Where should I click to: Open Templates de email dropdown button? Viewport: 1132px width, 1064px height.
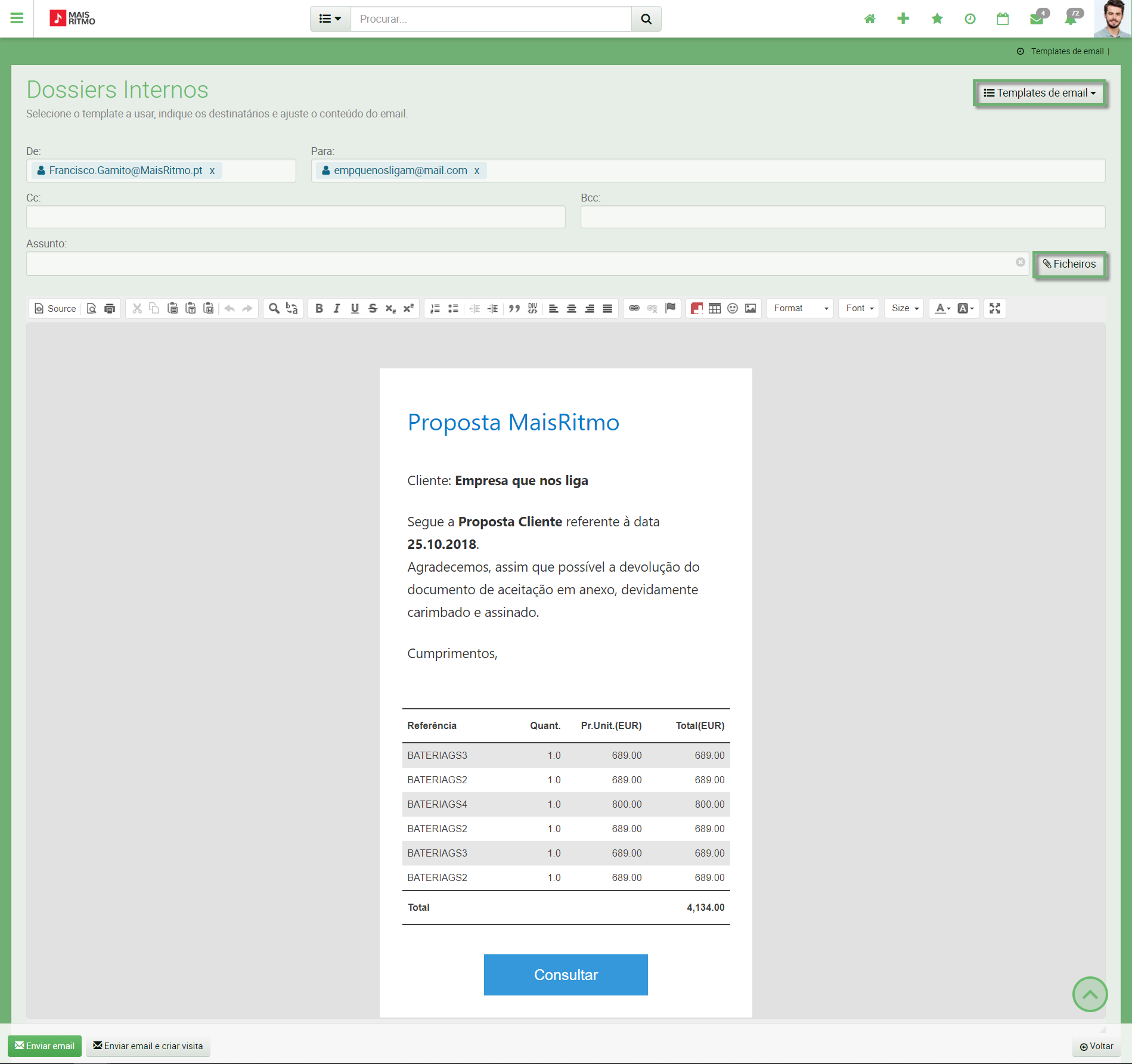pos(1040,93)
